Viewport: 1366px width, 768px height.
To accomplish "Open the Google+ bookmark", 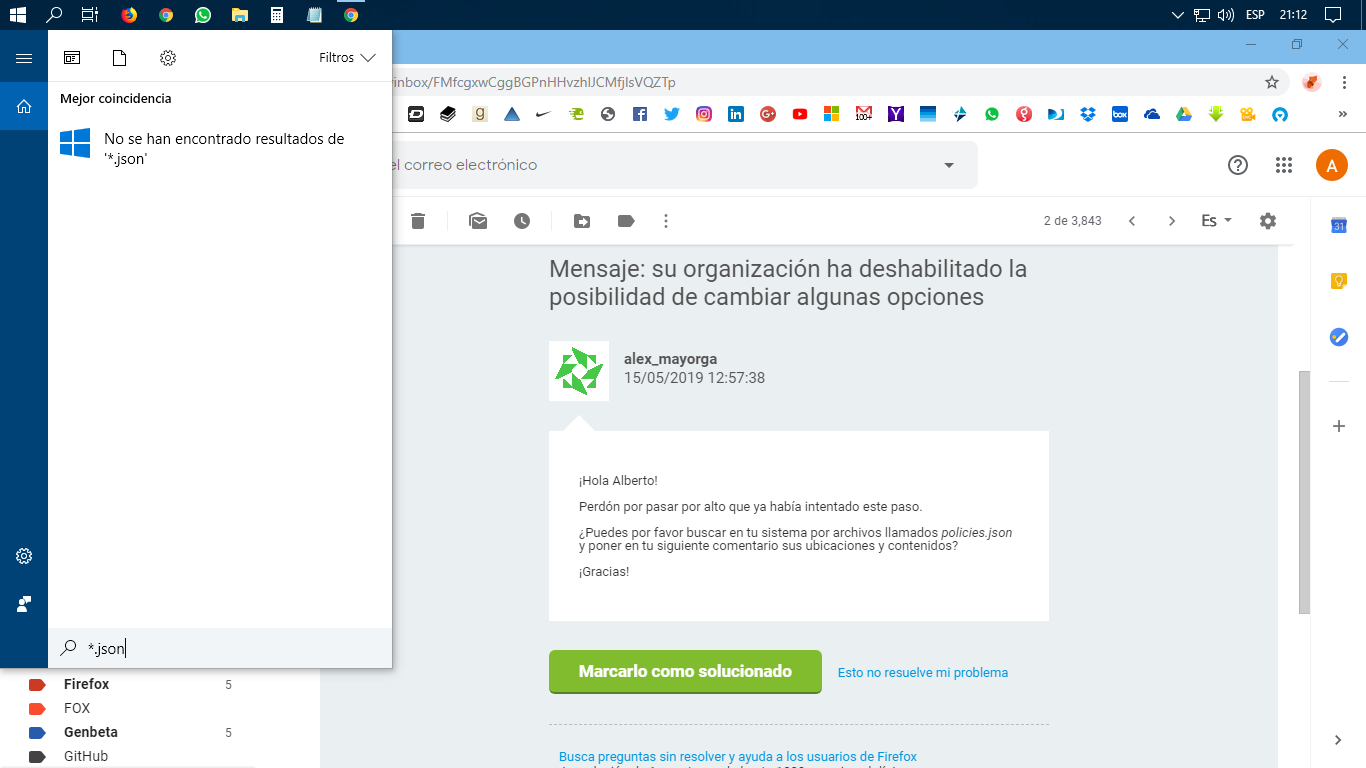I will (768, 114).
